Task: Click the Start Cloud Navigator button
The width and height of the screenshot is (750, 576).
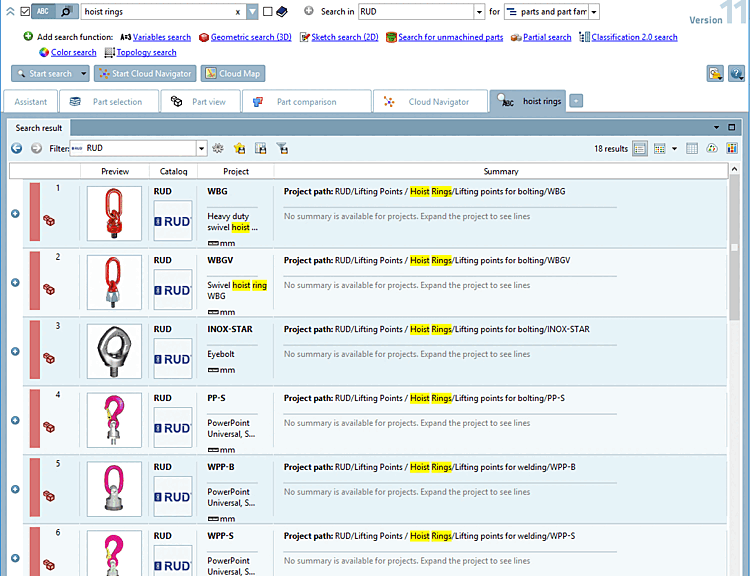Action: pos(145,74)
